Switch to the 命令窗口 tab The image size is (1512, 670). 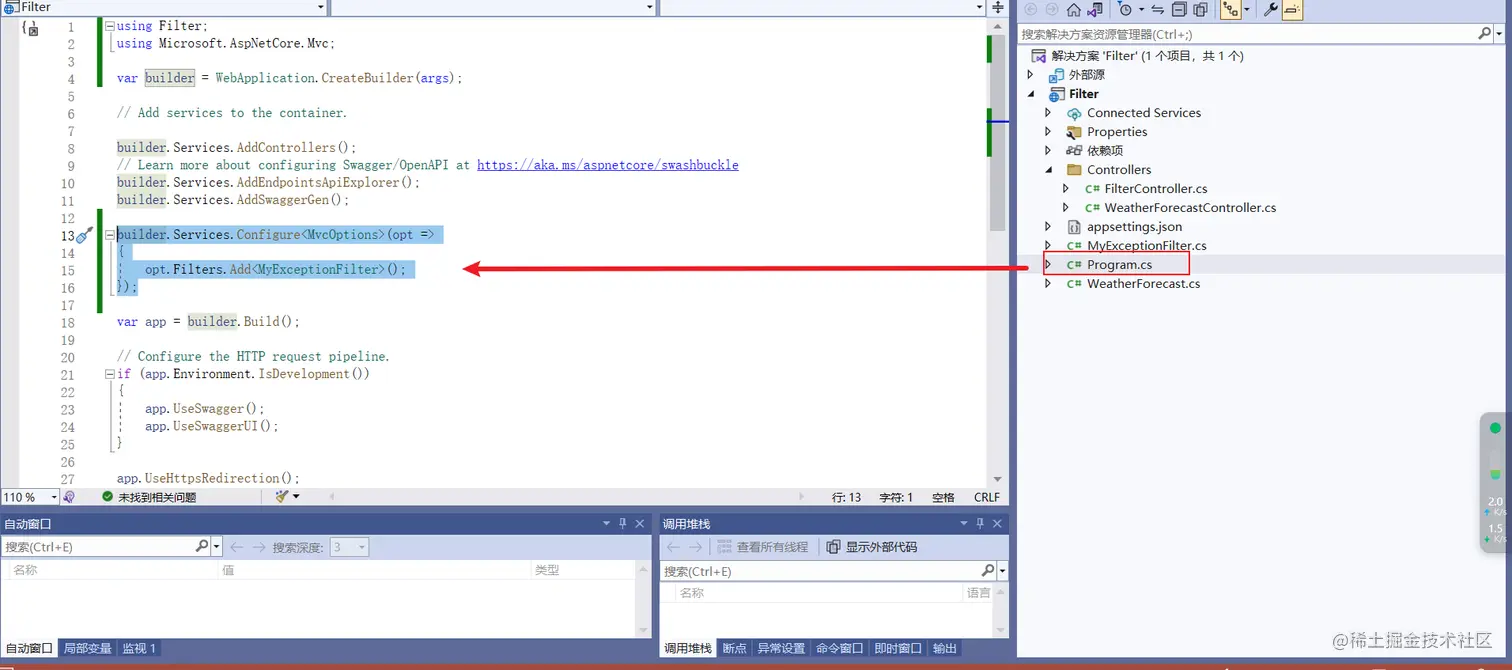click(839, 648)
